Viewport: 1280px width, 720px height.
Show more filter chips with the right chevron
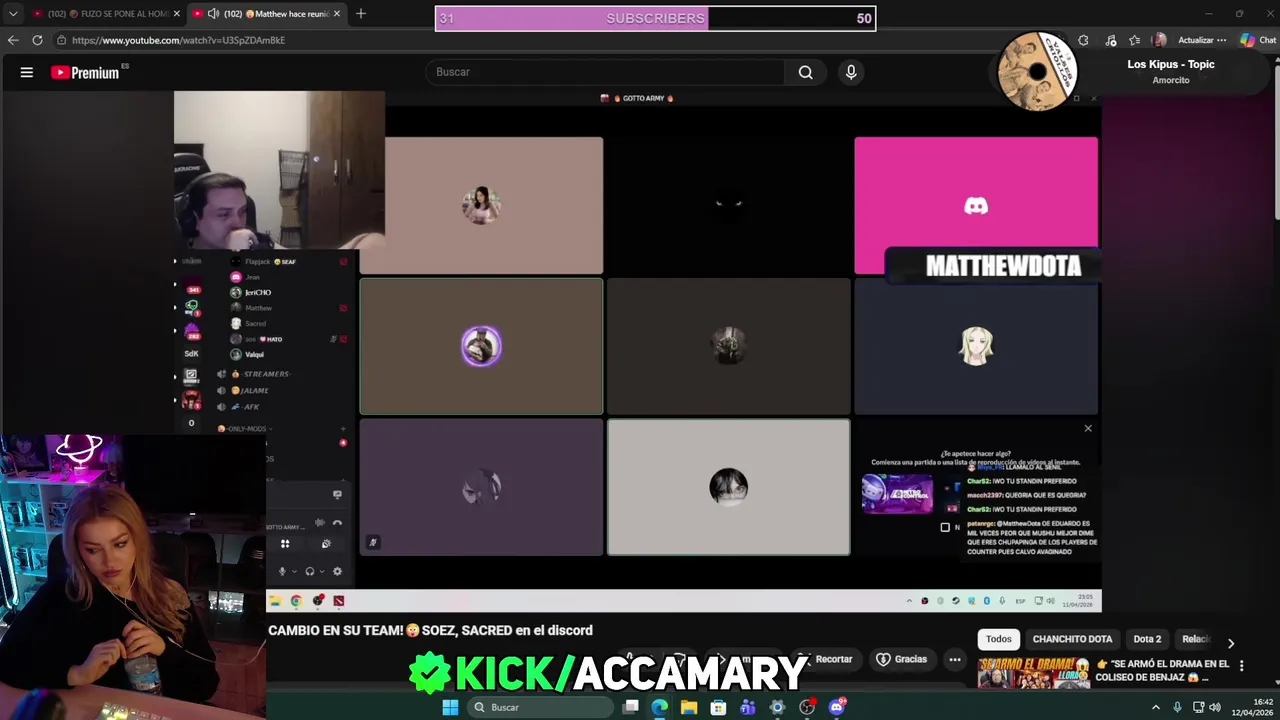tap(1230, 643)
